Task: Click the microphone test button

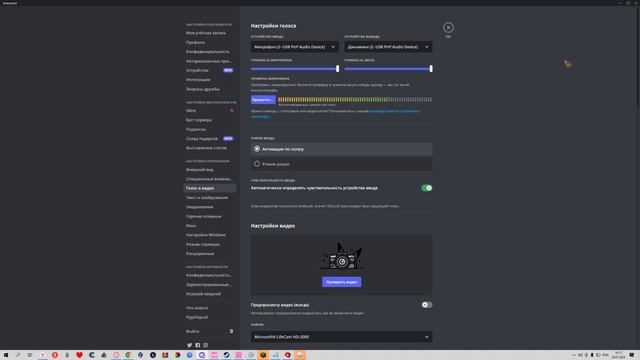Action: pyautogui.click(x=263, y=100)
